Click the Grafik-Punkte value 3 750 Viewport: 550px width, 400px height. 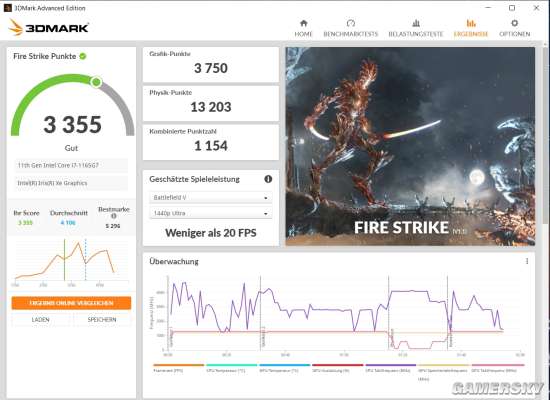[x=211, y=68]
